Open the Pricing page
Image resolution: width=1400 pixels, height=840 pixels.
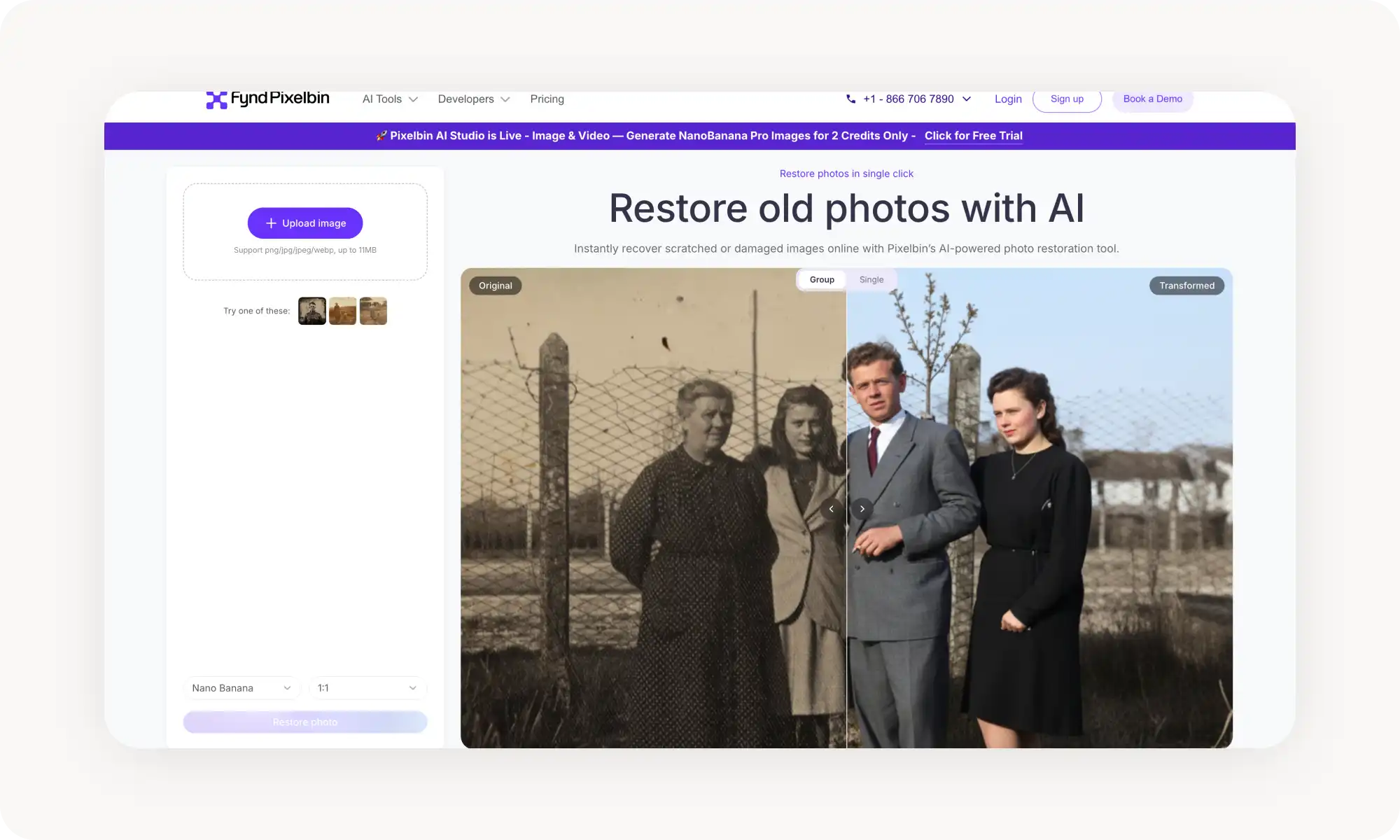pos(547,99)
